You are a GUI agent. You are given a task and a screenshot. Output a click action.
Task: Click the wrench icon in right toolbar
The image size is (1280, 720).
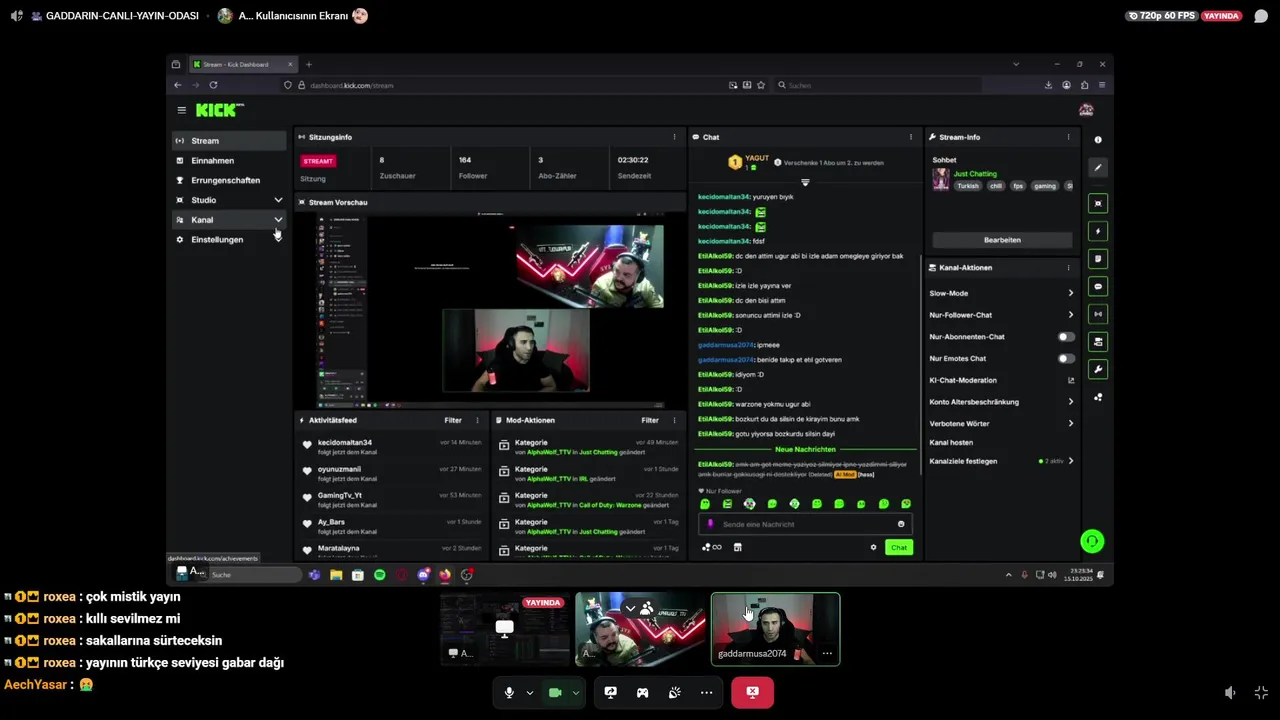[x=1098, y=369]
